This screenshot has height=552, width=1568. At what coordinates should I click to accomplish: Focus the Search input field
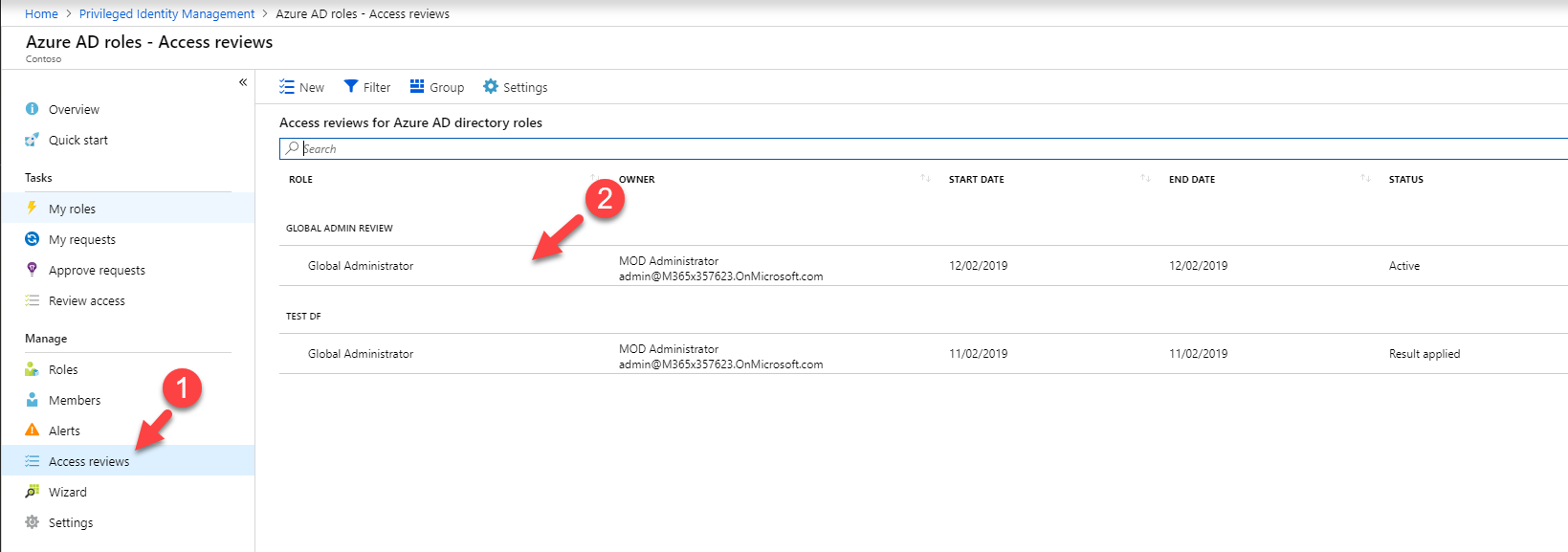pyautogui.click(x=923, y=148)
